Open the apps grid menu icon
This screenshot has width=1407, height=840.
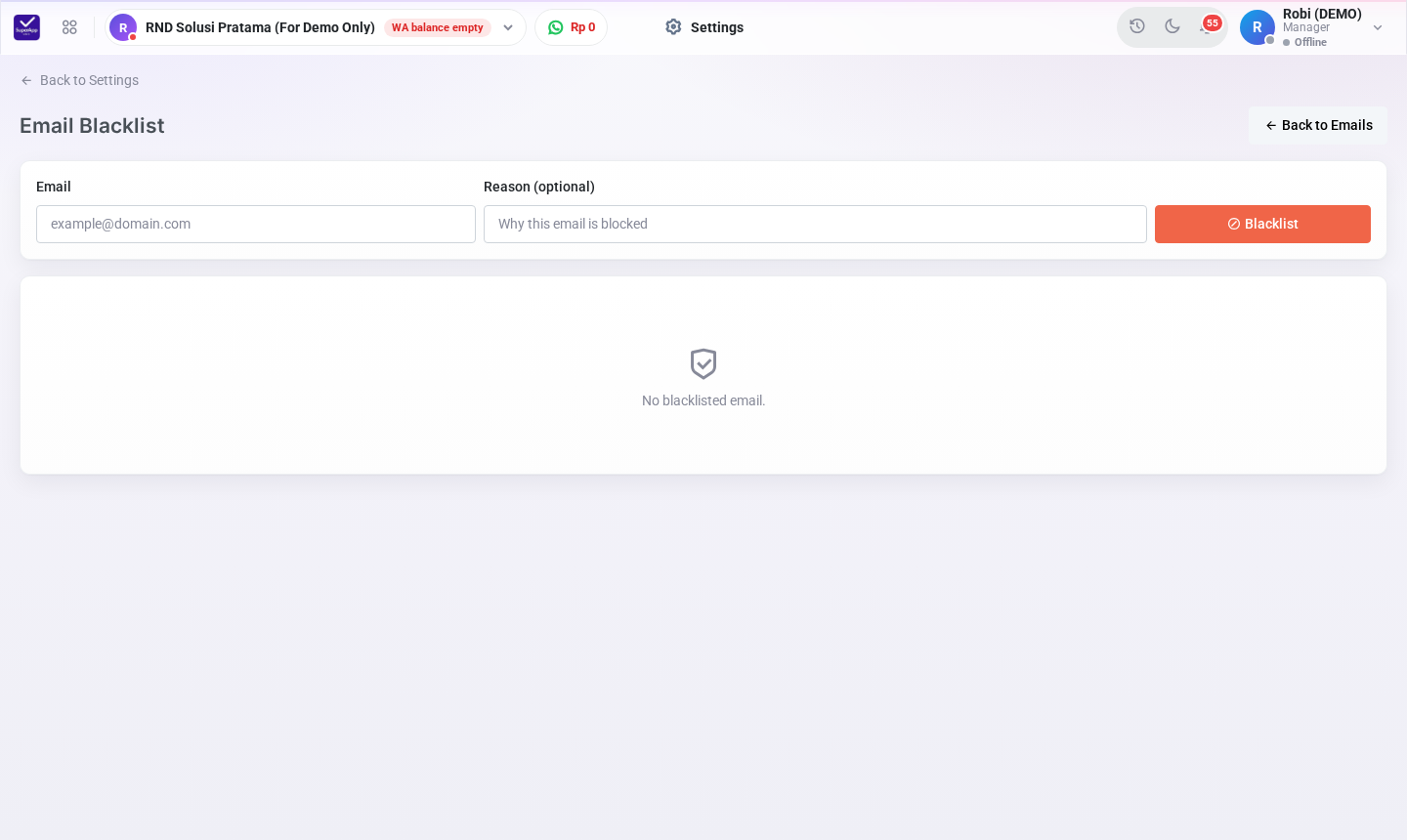point(69,27)
